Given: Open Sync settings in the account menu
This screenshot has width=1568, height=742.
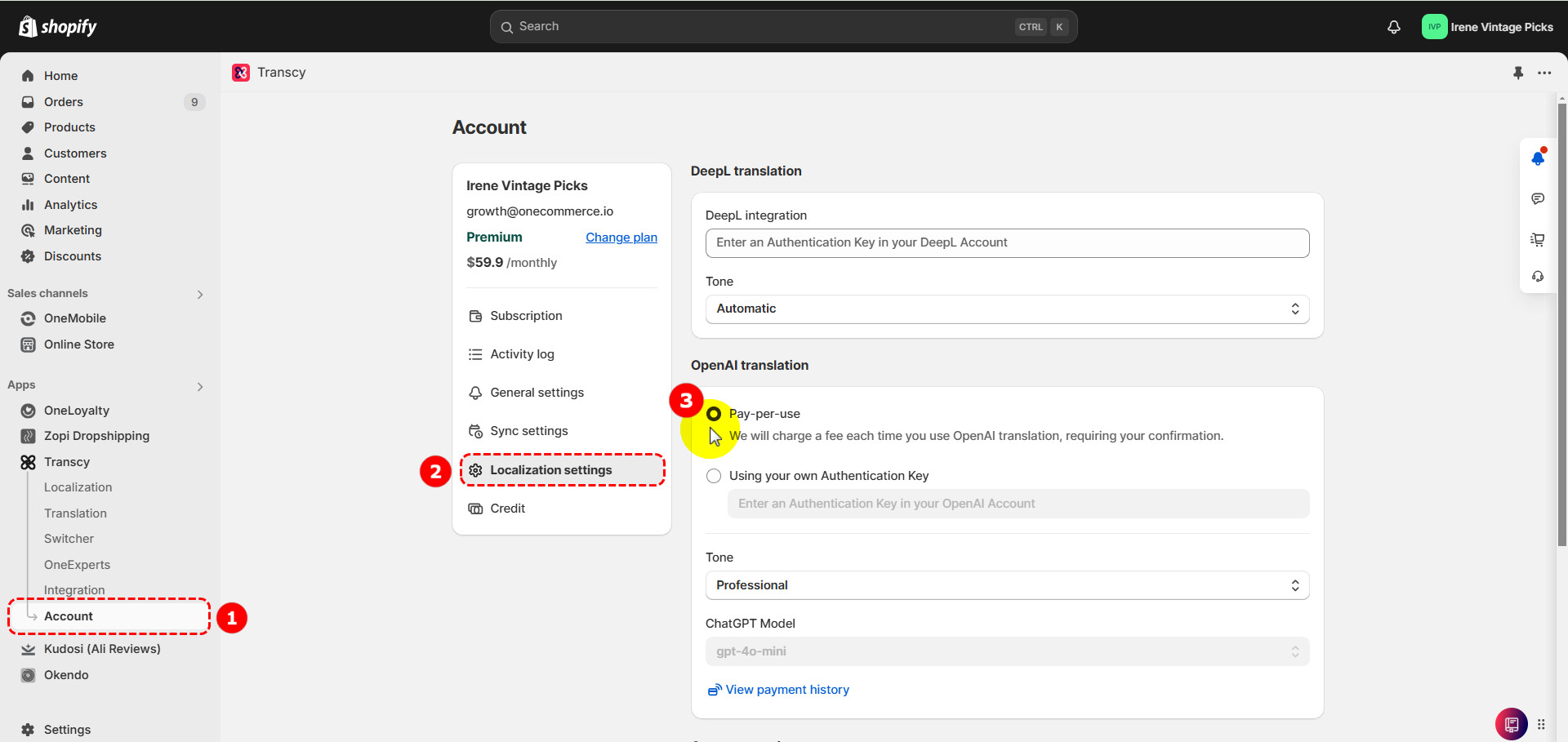Looking at the screenshot, I should tap(562, 431).
